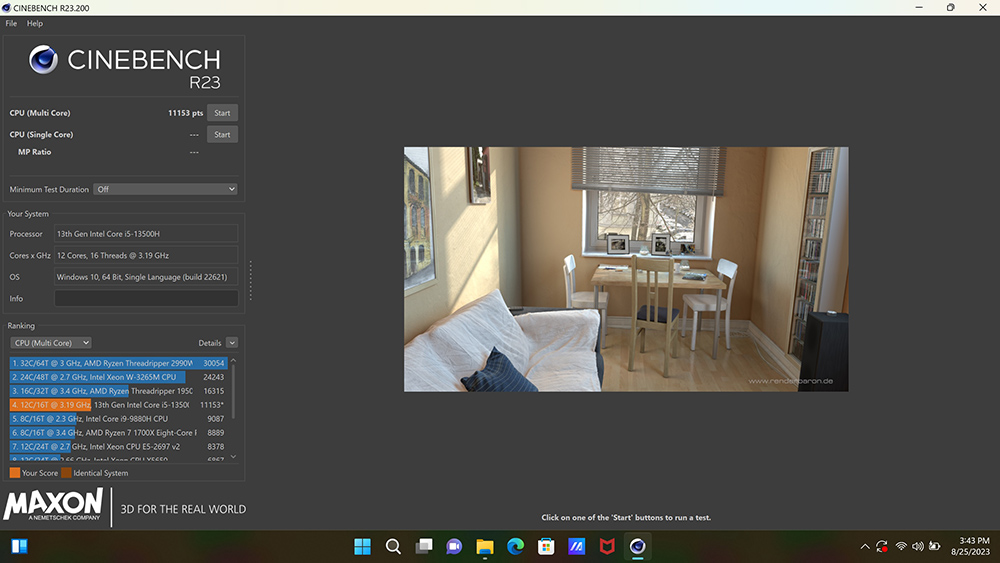Open Minimum Test Duration dropdown
The width and height of the screenshot is (1000, 563).
166,189
